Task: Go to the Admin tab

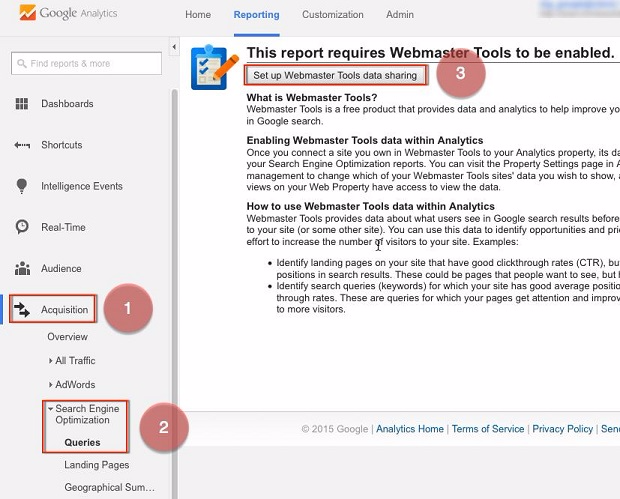Action: [400, 15]
